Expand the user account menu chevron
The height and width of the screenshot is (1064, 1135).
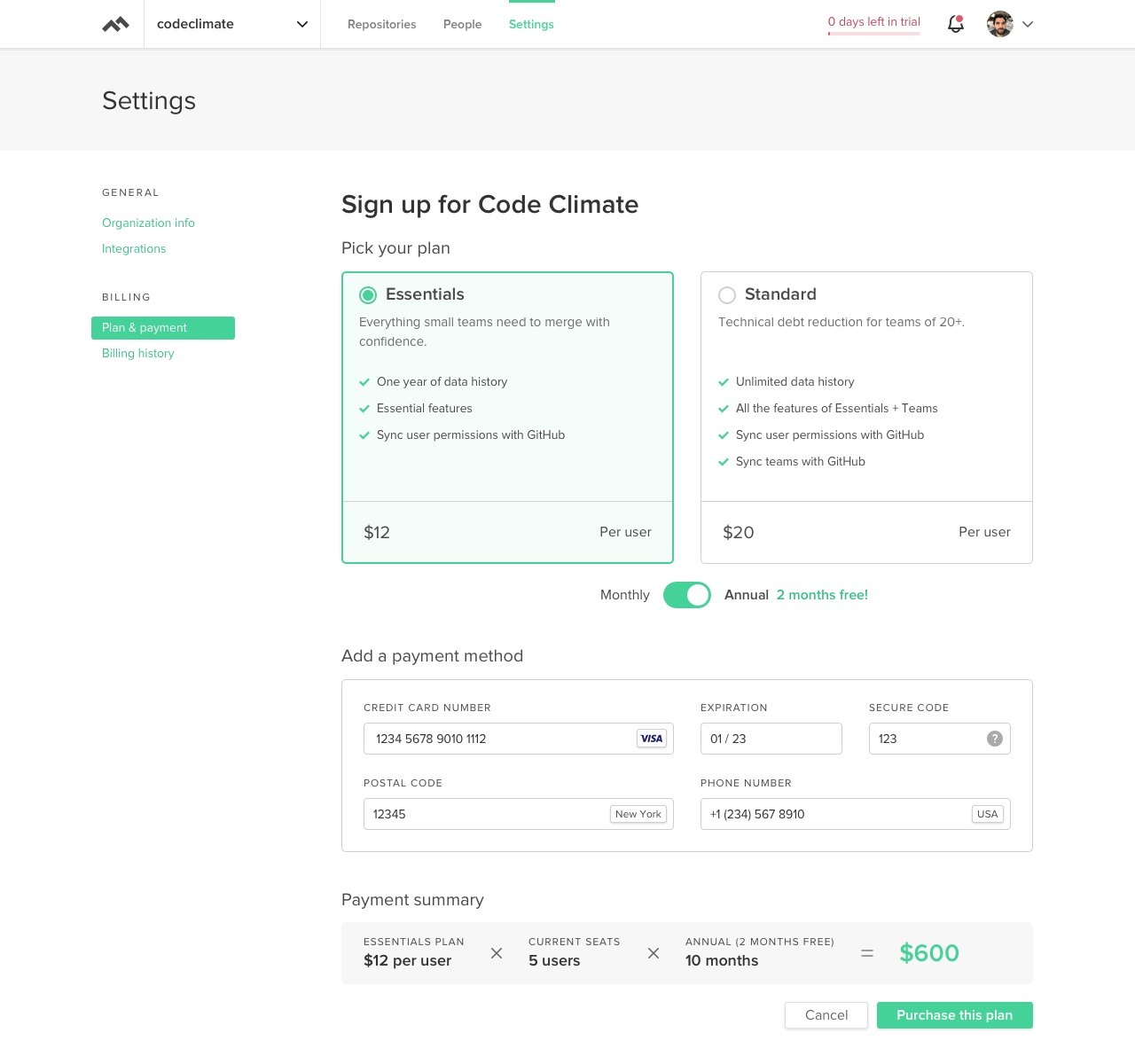pyautogui.click(x=1028, y=25)
